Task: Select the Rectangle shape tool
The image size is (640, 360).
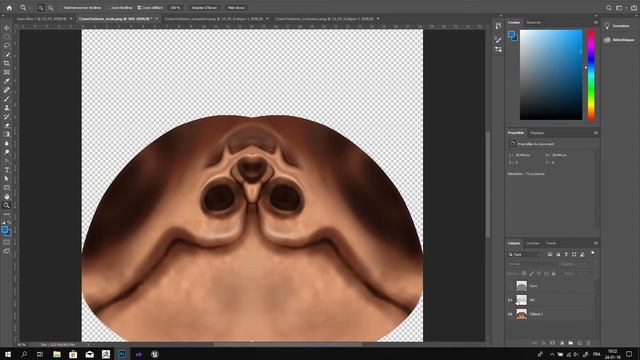Action: pos(7,188)
